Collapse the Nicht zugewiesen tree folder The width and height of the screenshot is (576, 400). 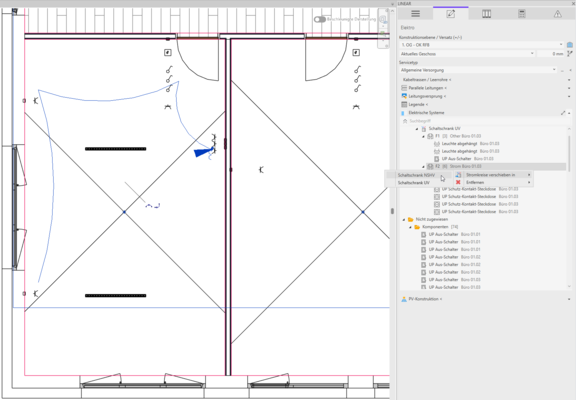click(x=404, y=219)
